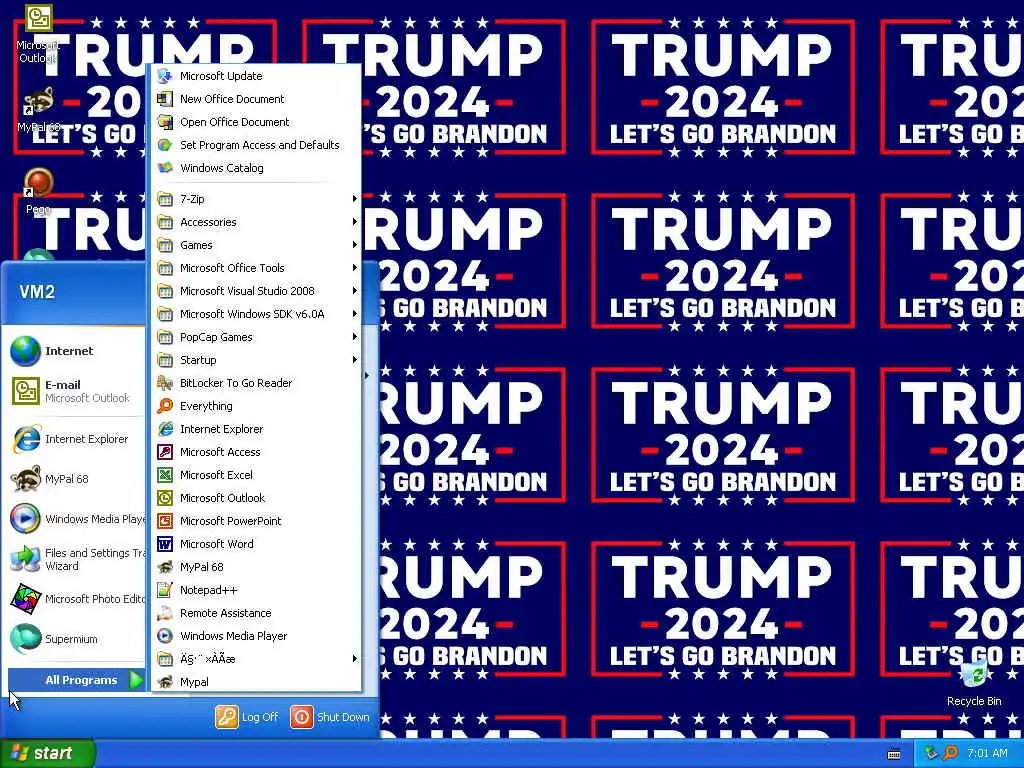Screen dimensions: 1024x768
Task: Click the PopCap Games folder icon
Action: click(165, 337)
